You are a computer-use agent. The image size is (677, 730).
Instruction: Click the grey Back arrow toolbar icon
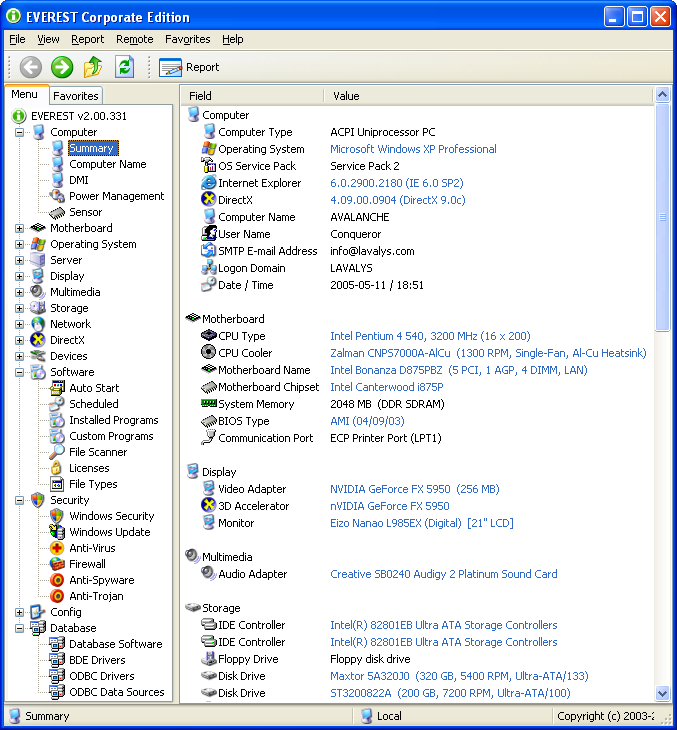click(x=31, y=67)
